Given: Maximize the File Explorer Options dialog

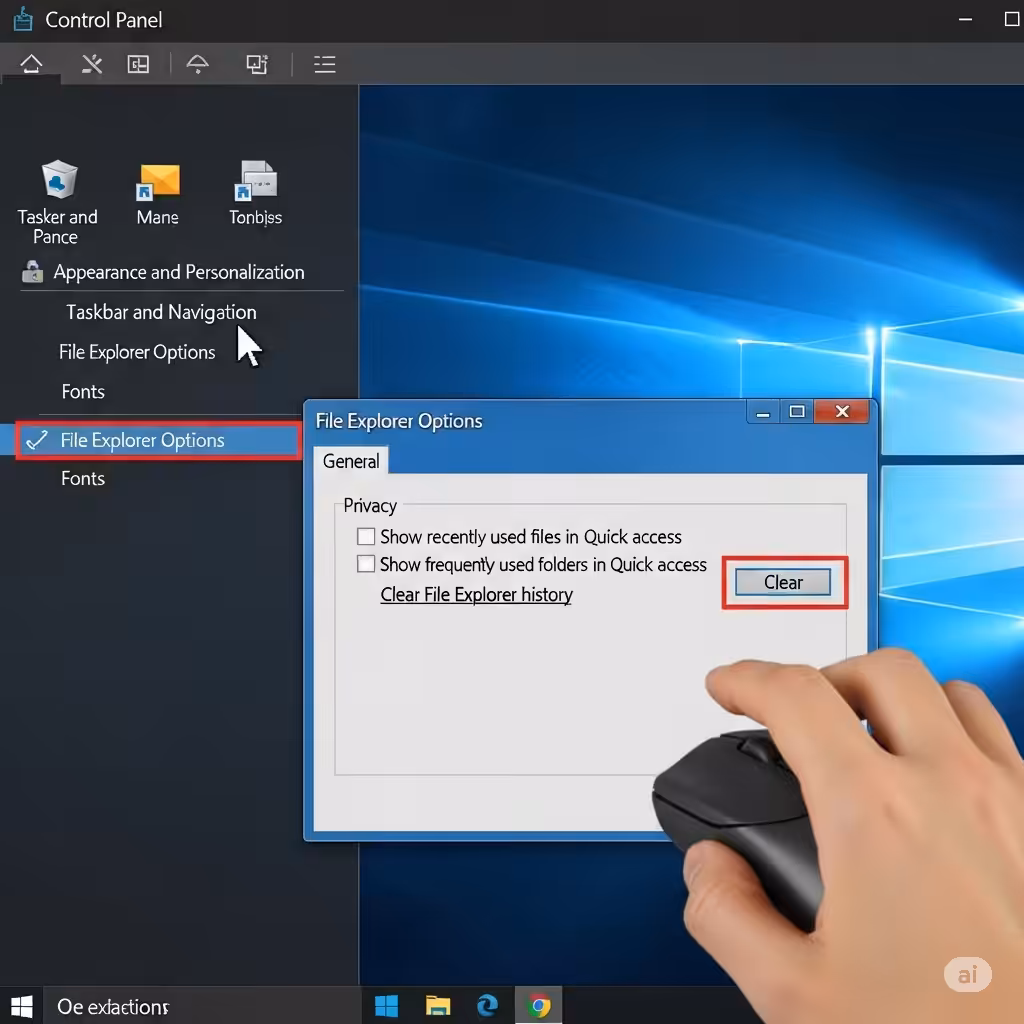Looking at the screenshot, I should (x=797, y=411).
